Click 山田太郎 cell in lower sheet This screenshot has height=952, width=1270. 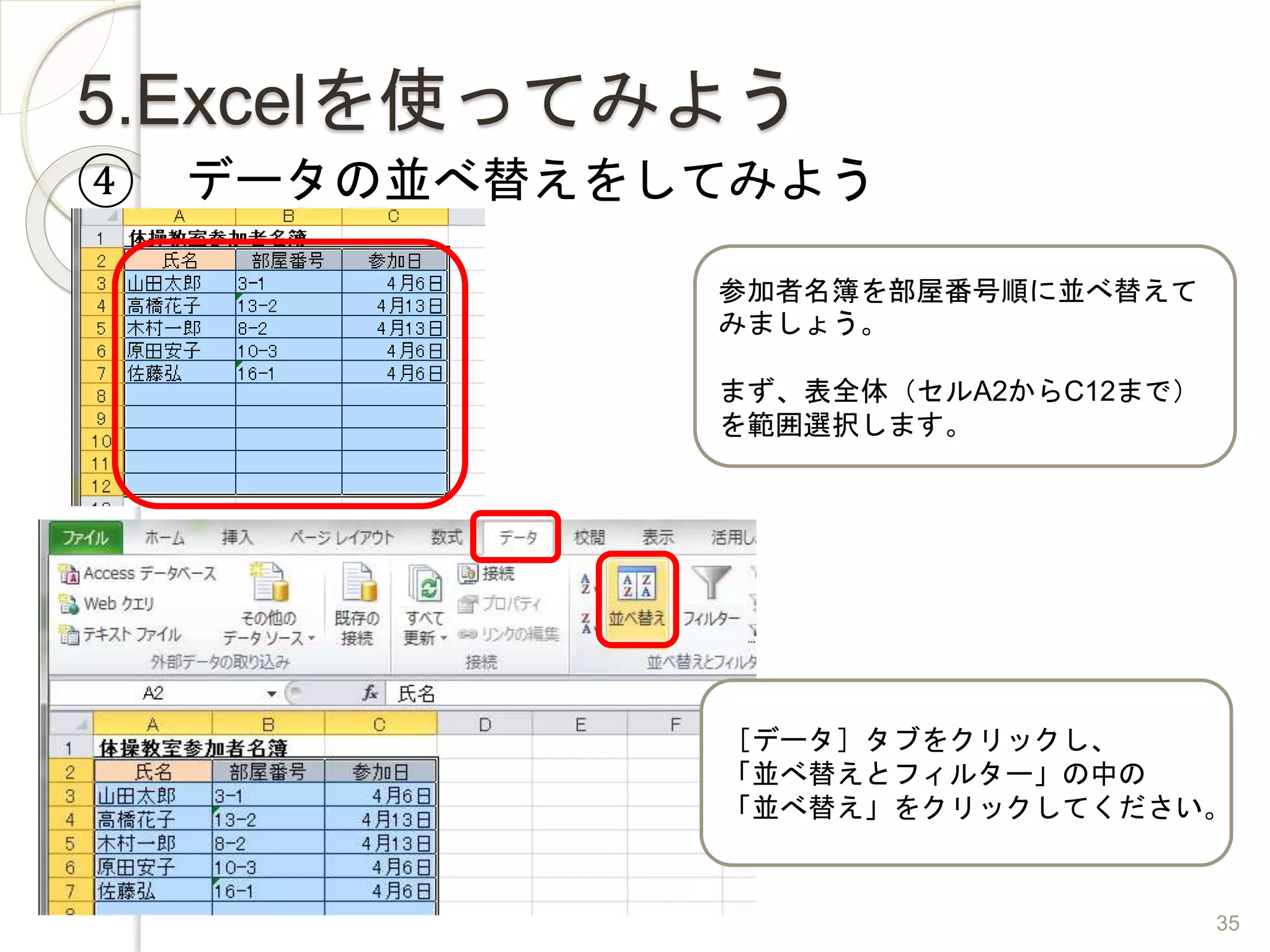point(153,796)
